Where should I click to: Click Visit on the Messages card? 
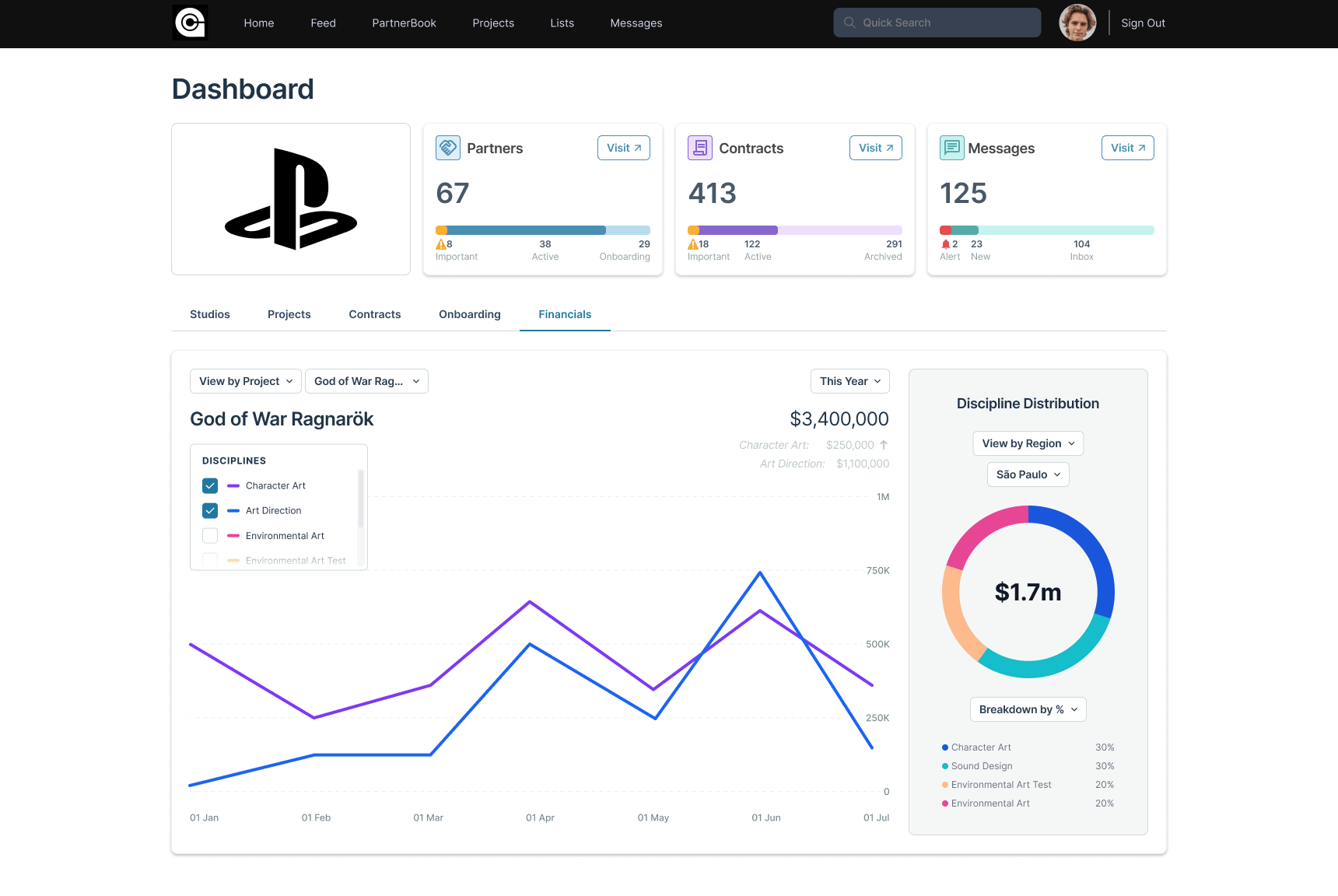click(1128, 148)
